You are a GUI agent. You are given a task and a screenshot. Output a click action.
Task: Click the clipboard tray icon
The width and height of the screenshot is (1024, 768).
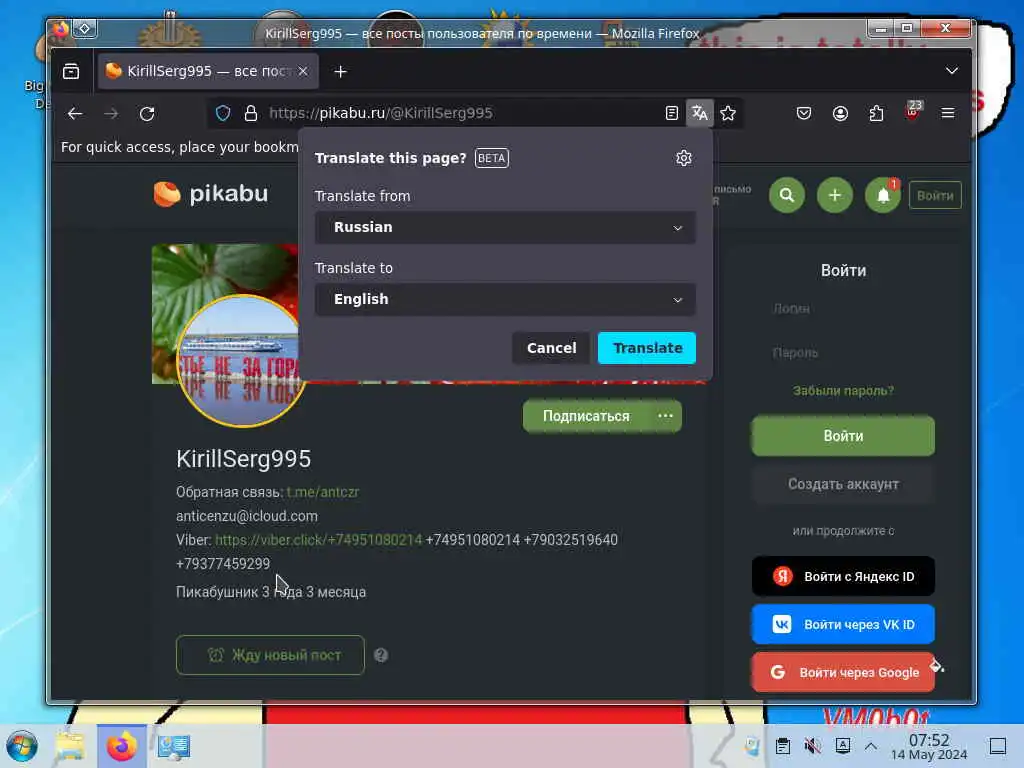[x=782, y=746]
